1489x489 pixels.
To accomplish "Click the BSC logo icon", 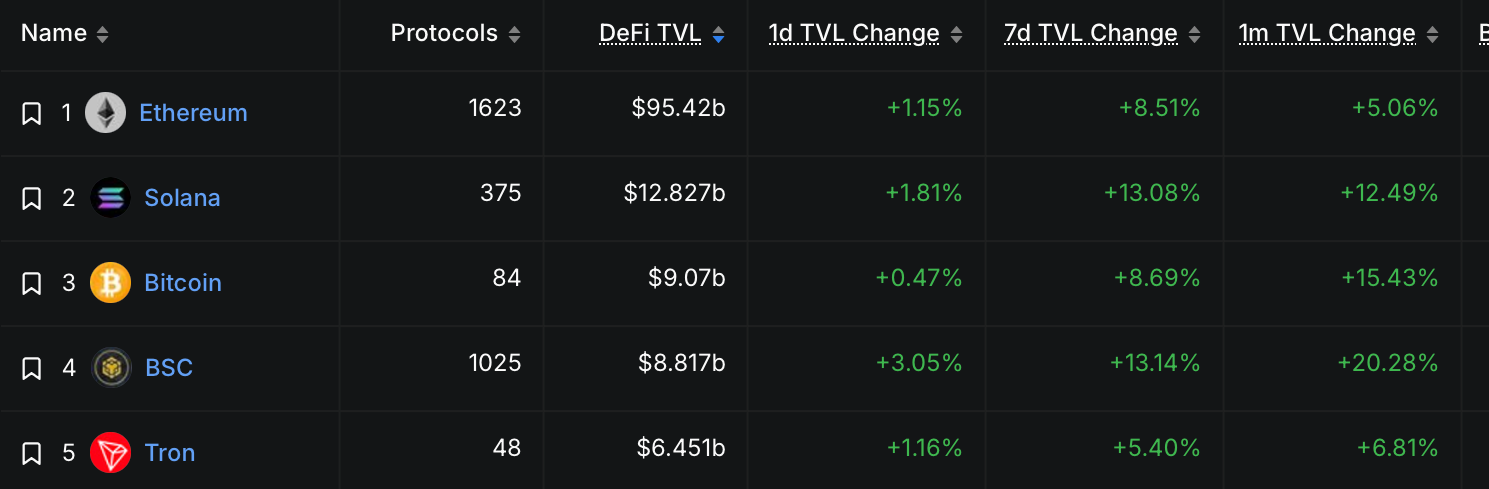I will [x=111, y=368].
